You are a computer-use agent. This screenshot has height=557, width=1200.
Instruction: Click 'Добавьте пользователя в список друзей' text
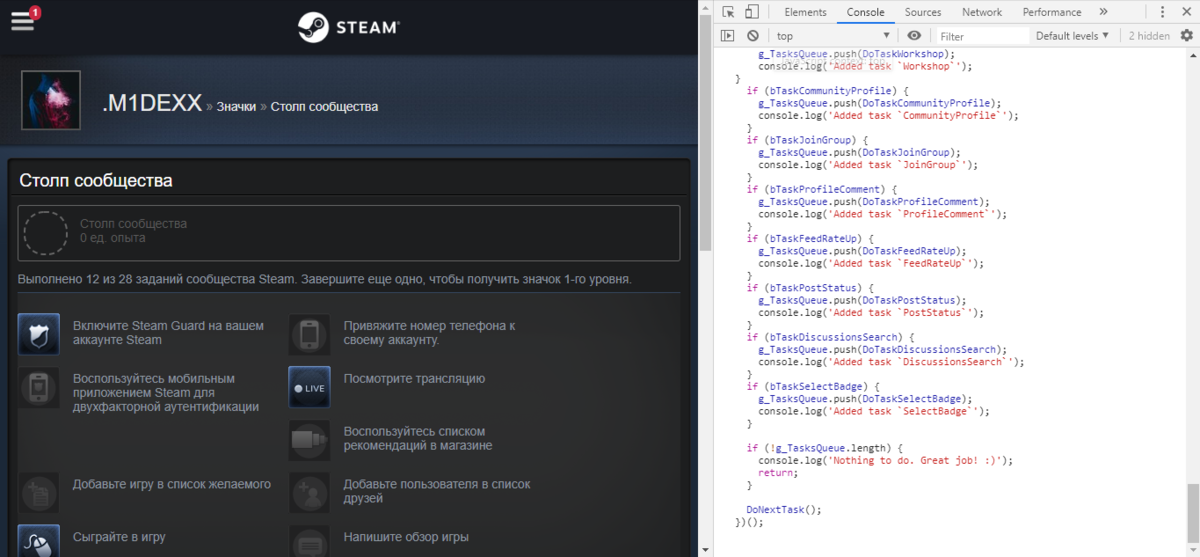437,492
